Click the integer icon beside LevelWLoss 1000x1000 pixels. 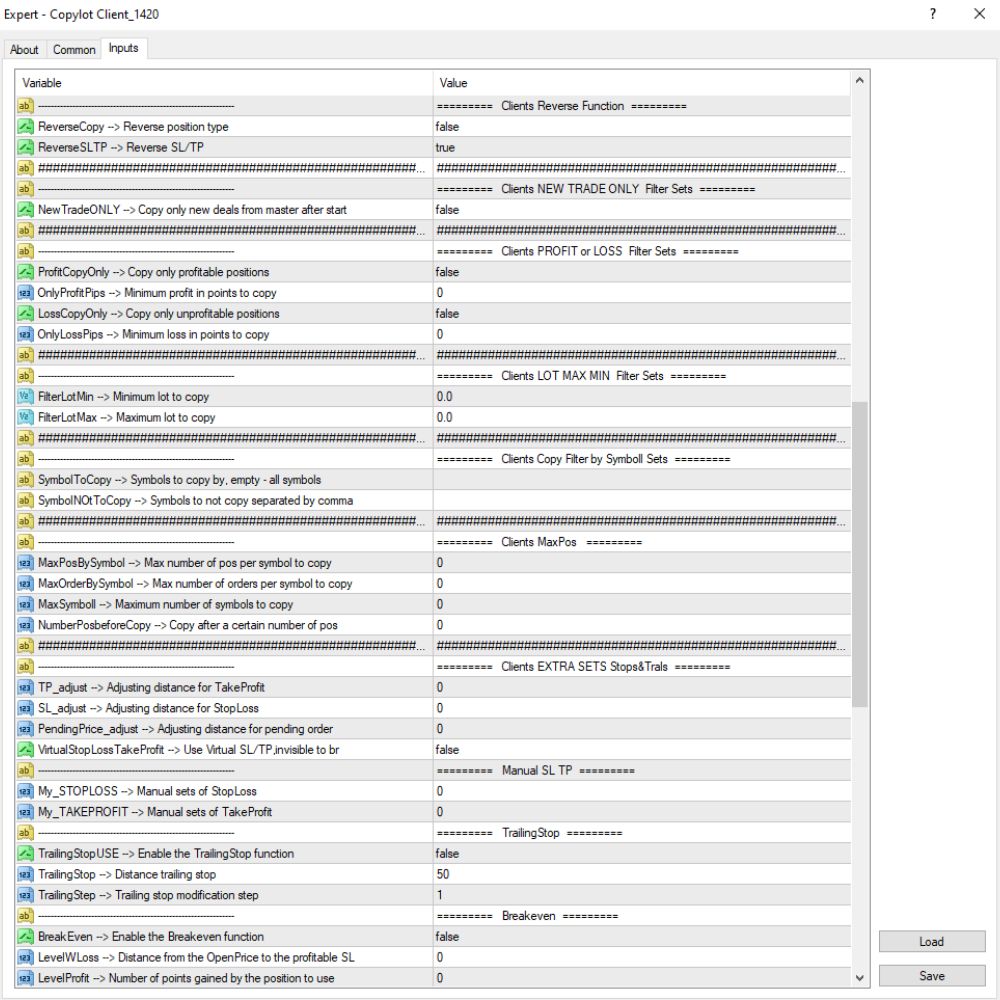click(25, 957)
